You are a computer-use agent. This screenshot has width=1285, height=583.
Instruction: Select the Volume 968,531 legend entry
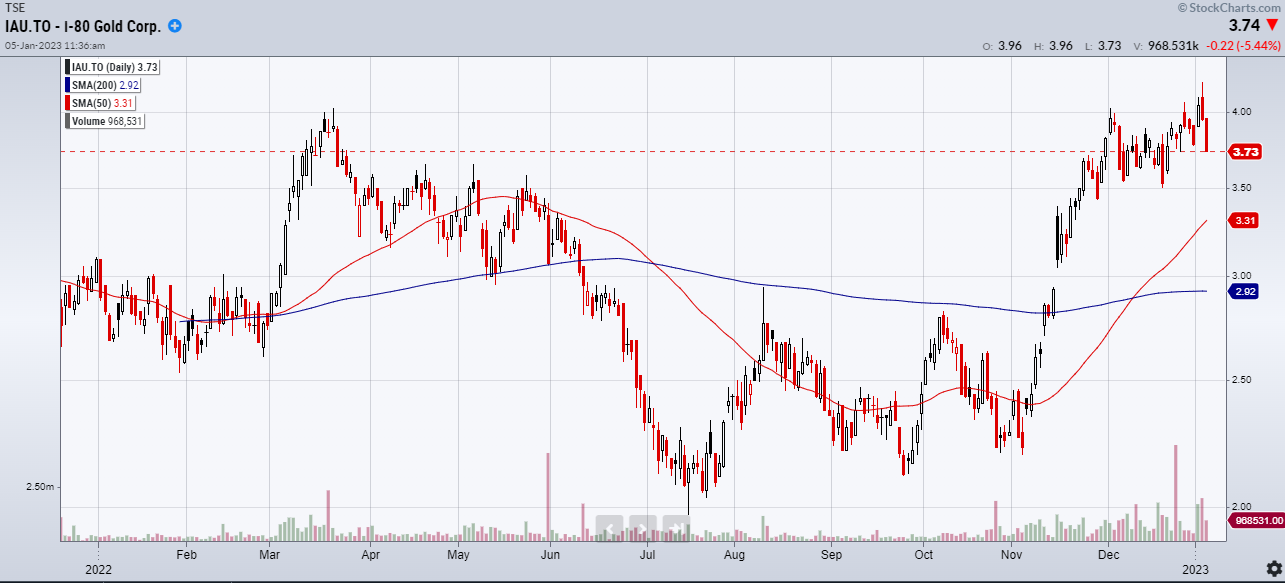(x=106, y=121)
